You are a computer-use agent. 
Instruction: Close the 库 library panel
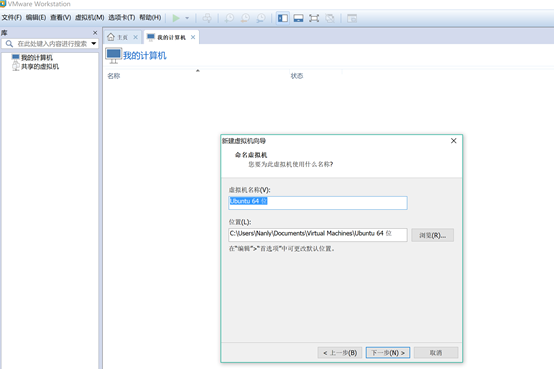pyautogui.click(x=95, y=33)
